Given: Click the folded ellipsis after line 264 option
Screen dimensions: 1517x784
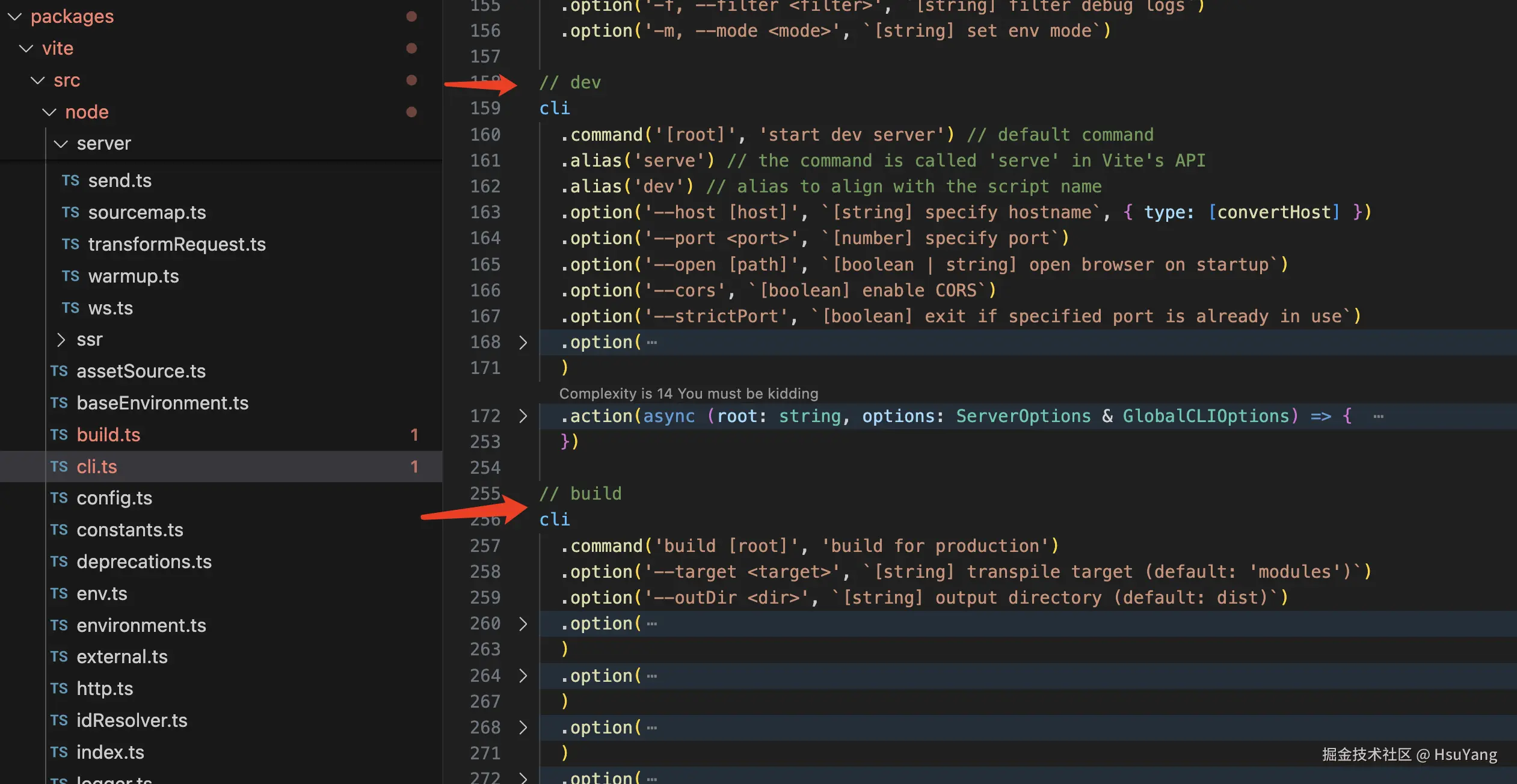Looking at the screenshot, I should pos(652,676).
